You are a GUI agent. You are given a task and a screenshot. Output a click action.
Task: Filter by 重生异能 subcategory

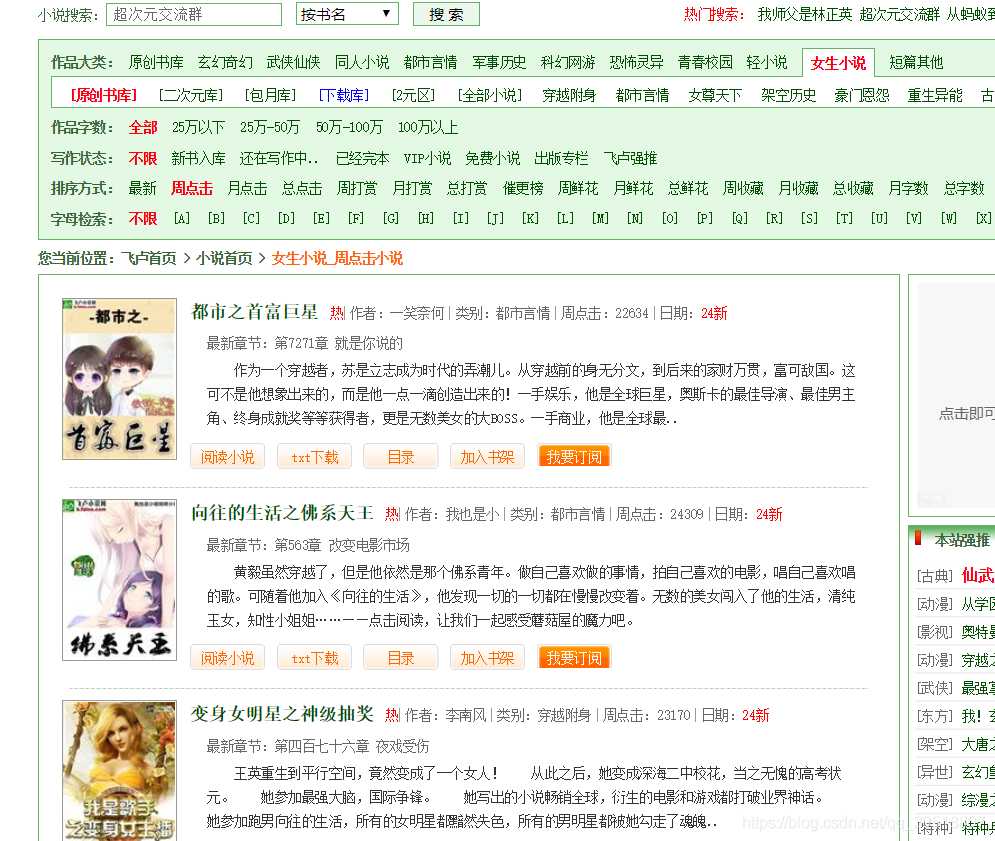[935, 95]
